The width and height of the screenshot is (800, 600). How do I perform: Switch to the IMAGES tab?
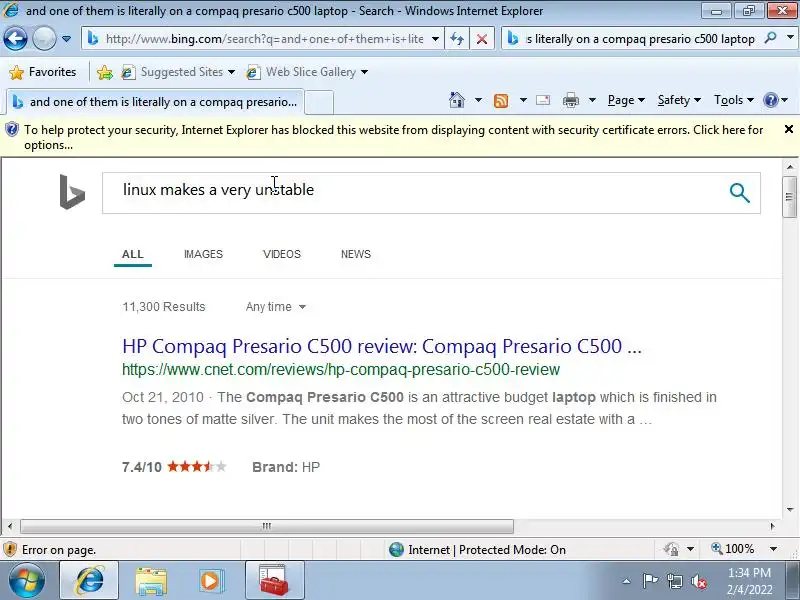pyautogui.click(x=203, y=254)
